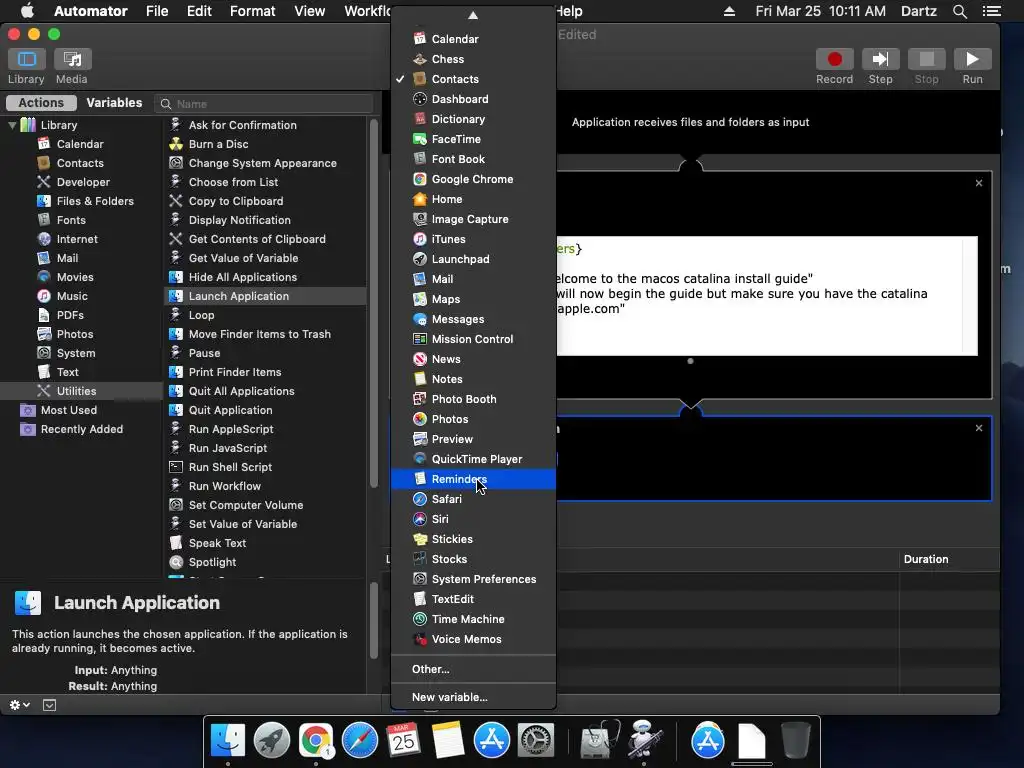Focus the Name search field
This screenshot has height=768, width=1024.
click(x=264, y=104)
